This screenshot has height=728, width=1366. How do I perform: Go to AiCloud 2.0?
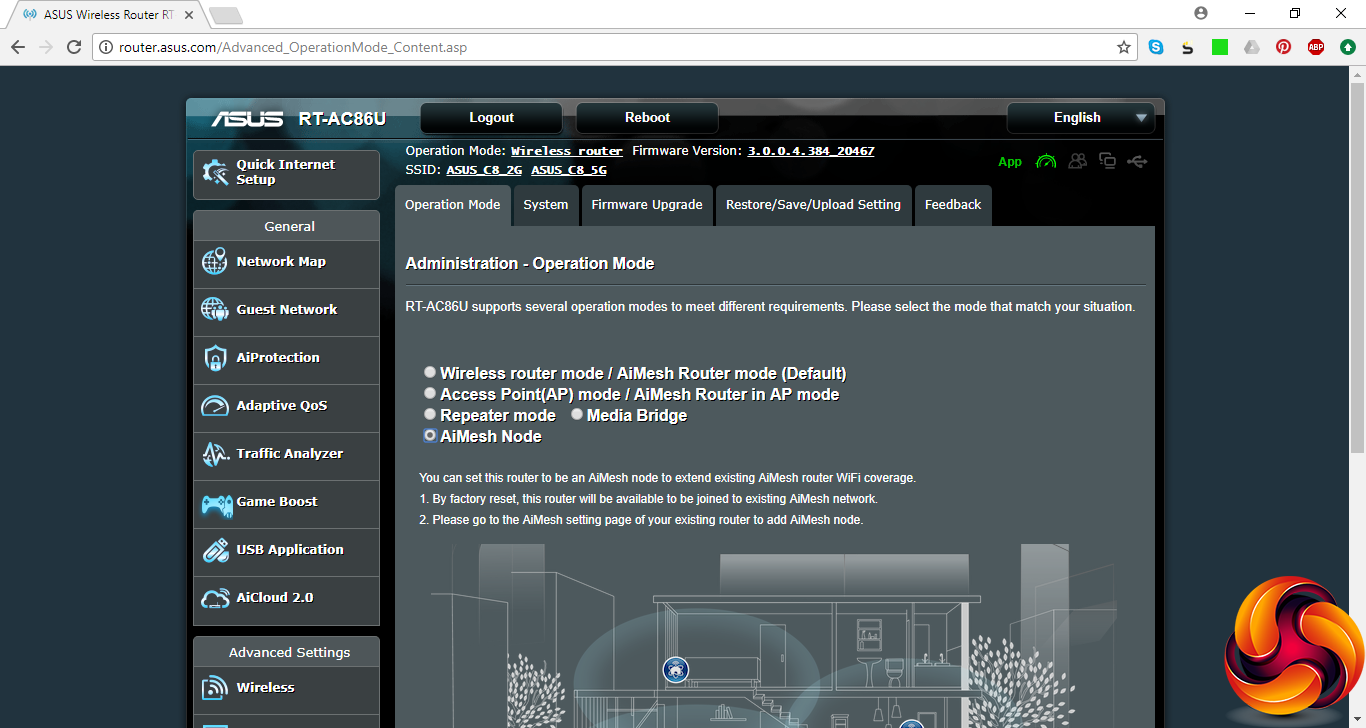point(286,599)
